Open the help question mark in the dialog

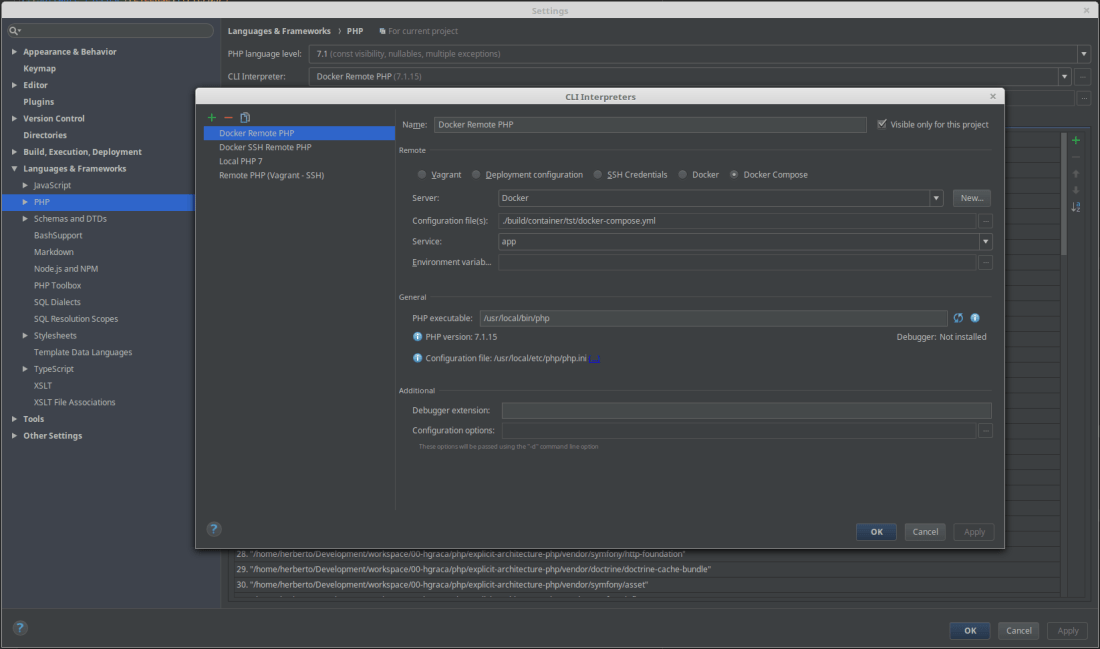(214, 528)
